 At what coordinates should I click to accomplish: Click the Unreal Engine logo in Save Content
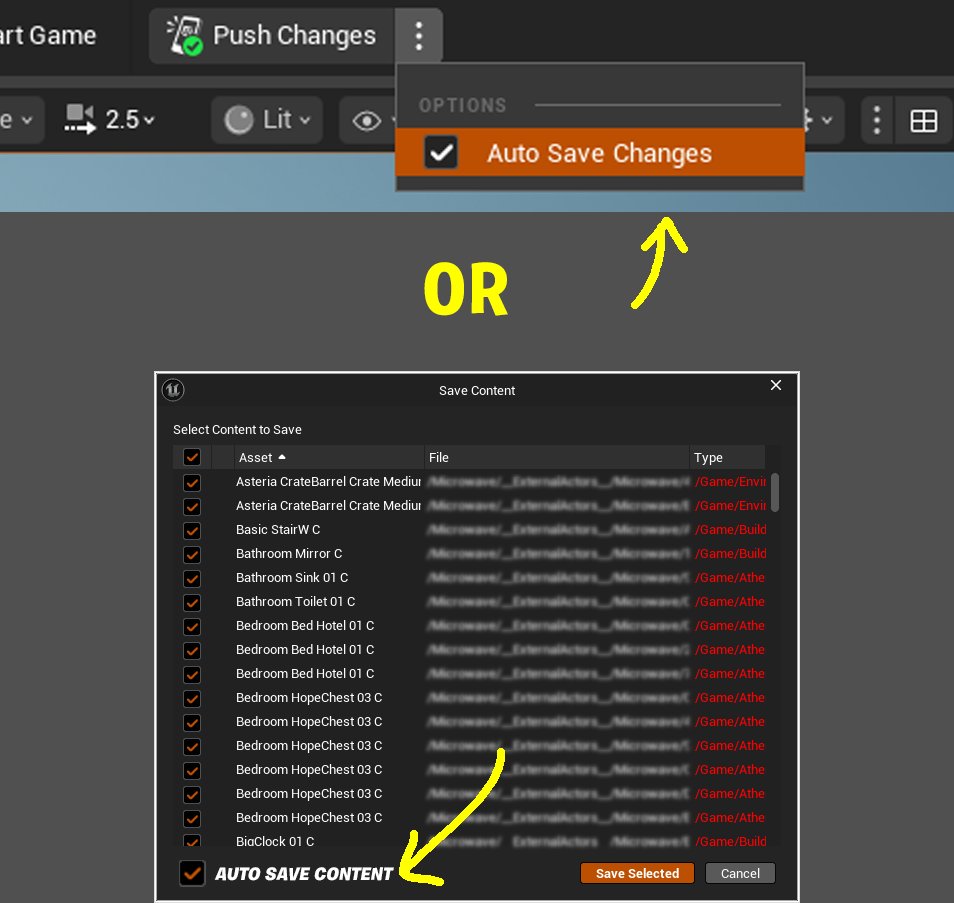click(x=173, y=390)
